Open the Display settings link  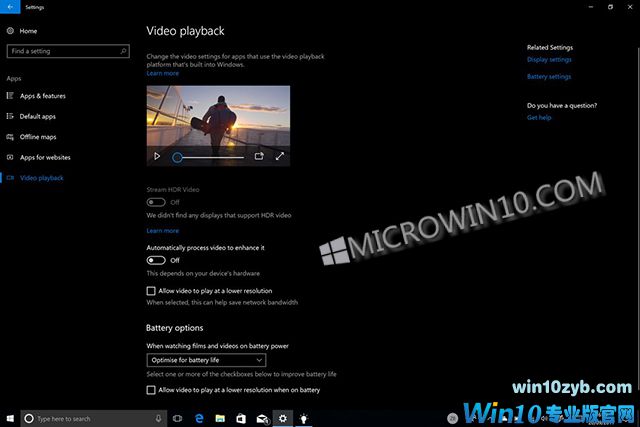click(549, 60)
